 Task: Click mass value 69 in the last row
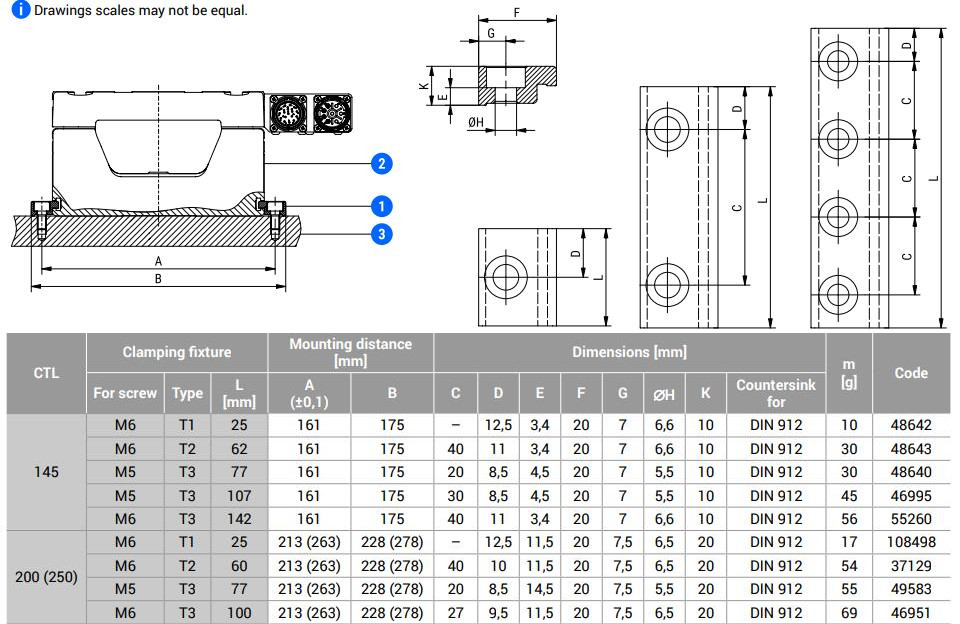[x=849, y=613]
